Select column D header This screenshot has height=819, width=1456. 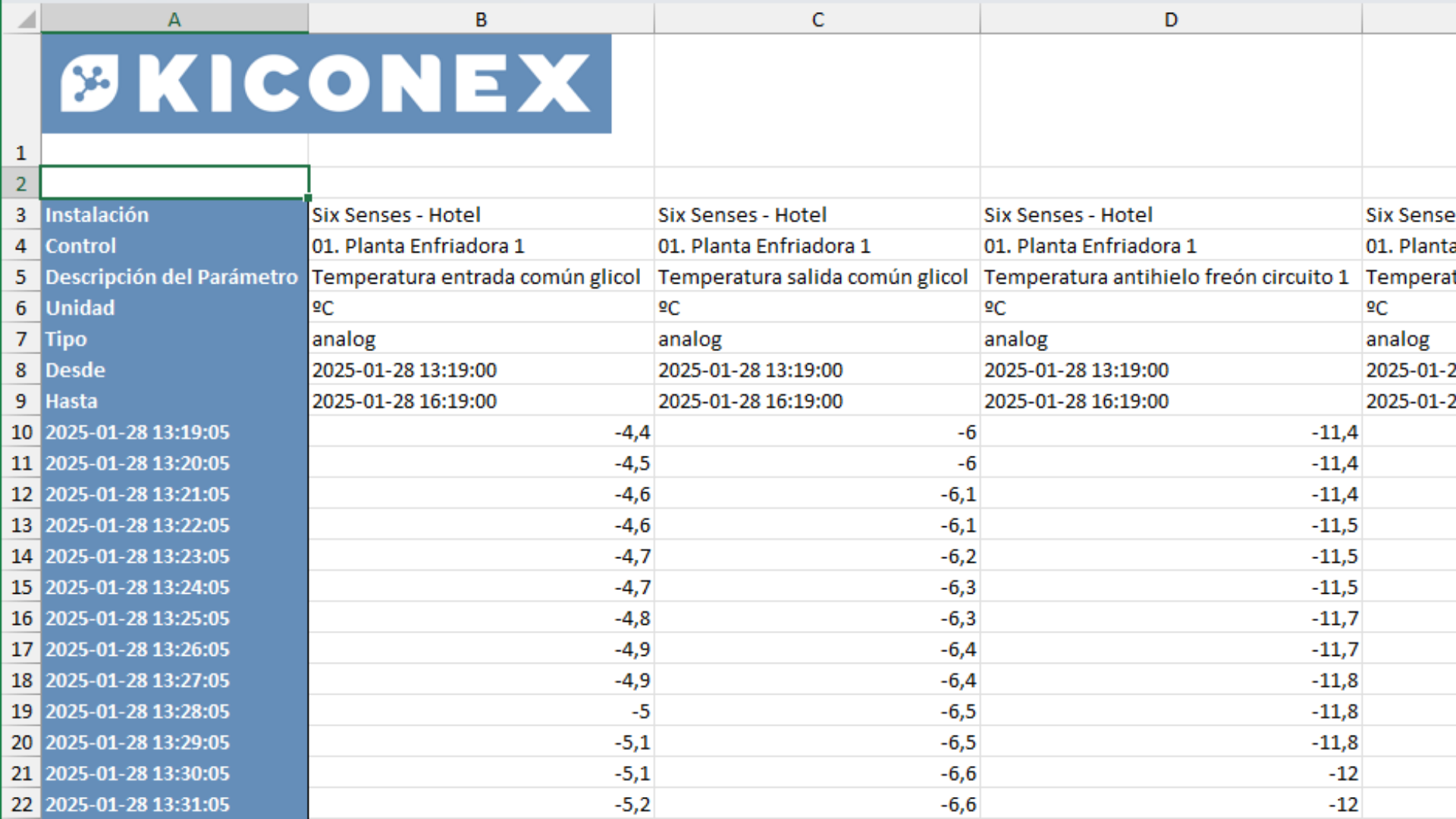click(x=1170, y=20)
